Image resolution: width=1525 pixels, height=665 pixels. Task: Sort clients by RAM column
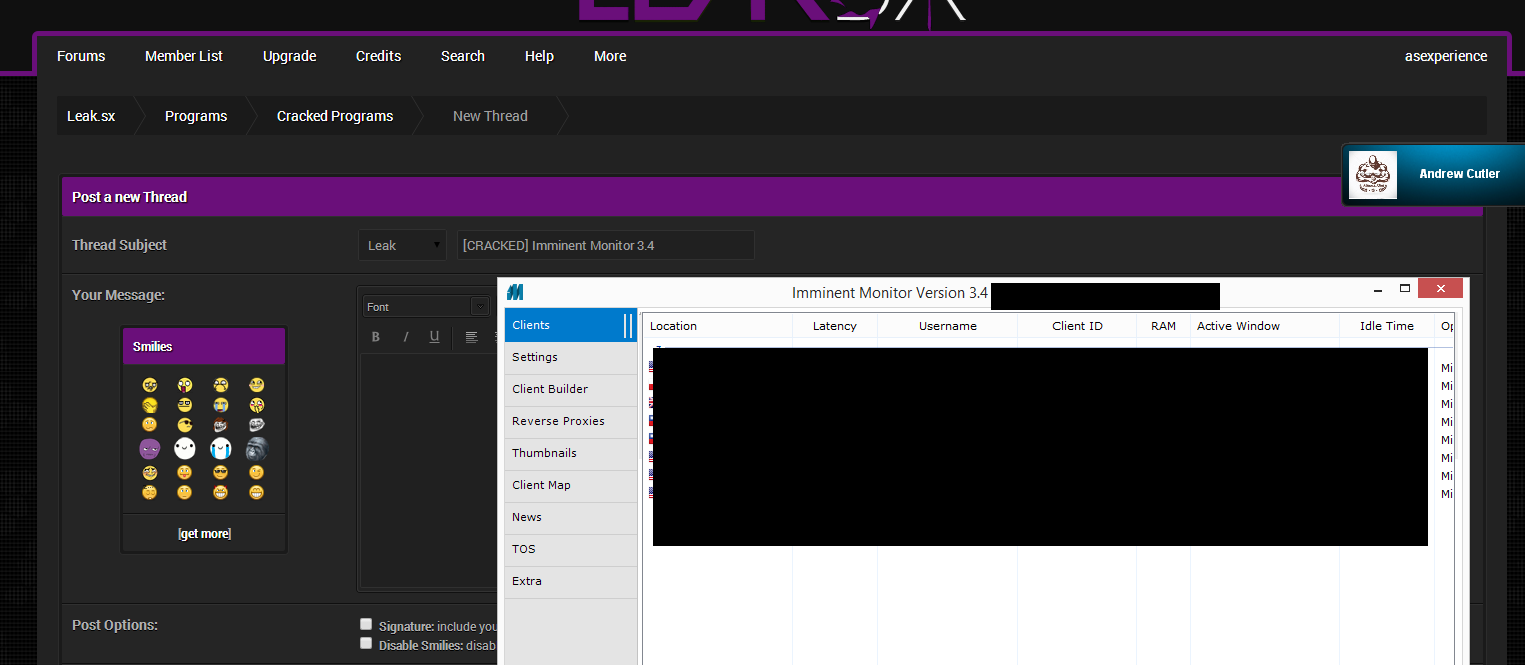click(1164, 326)
